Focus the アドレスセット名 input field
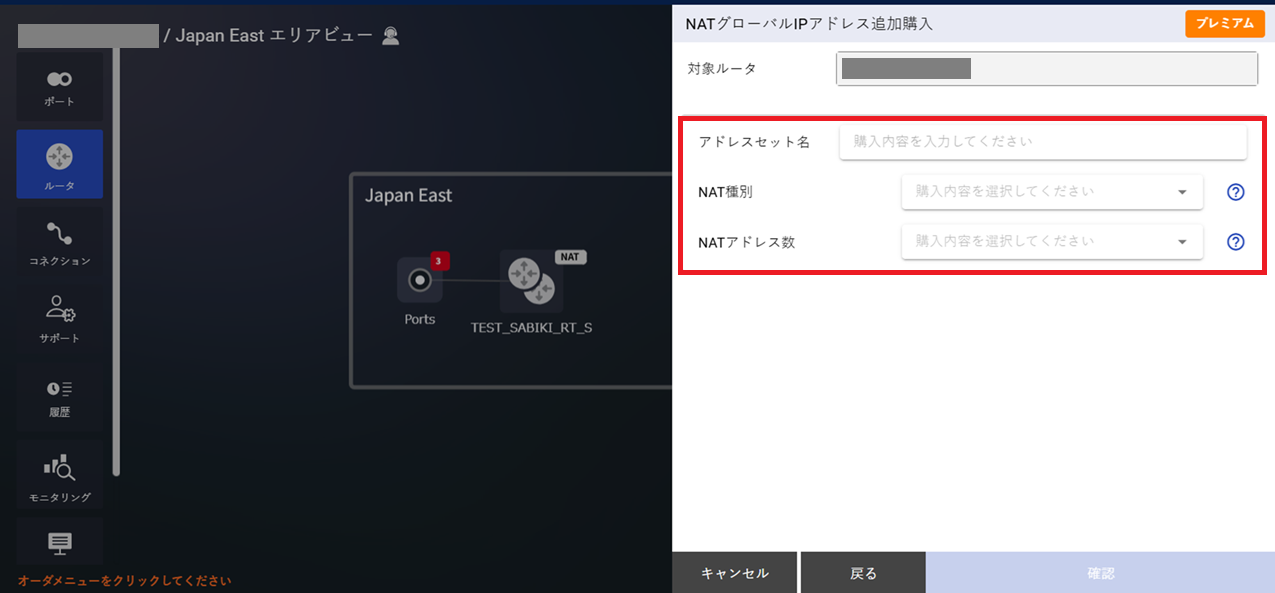This screenshot has width=1275, height=593. tap(1043, 141)
